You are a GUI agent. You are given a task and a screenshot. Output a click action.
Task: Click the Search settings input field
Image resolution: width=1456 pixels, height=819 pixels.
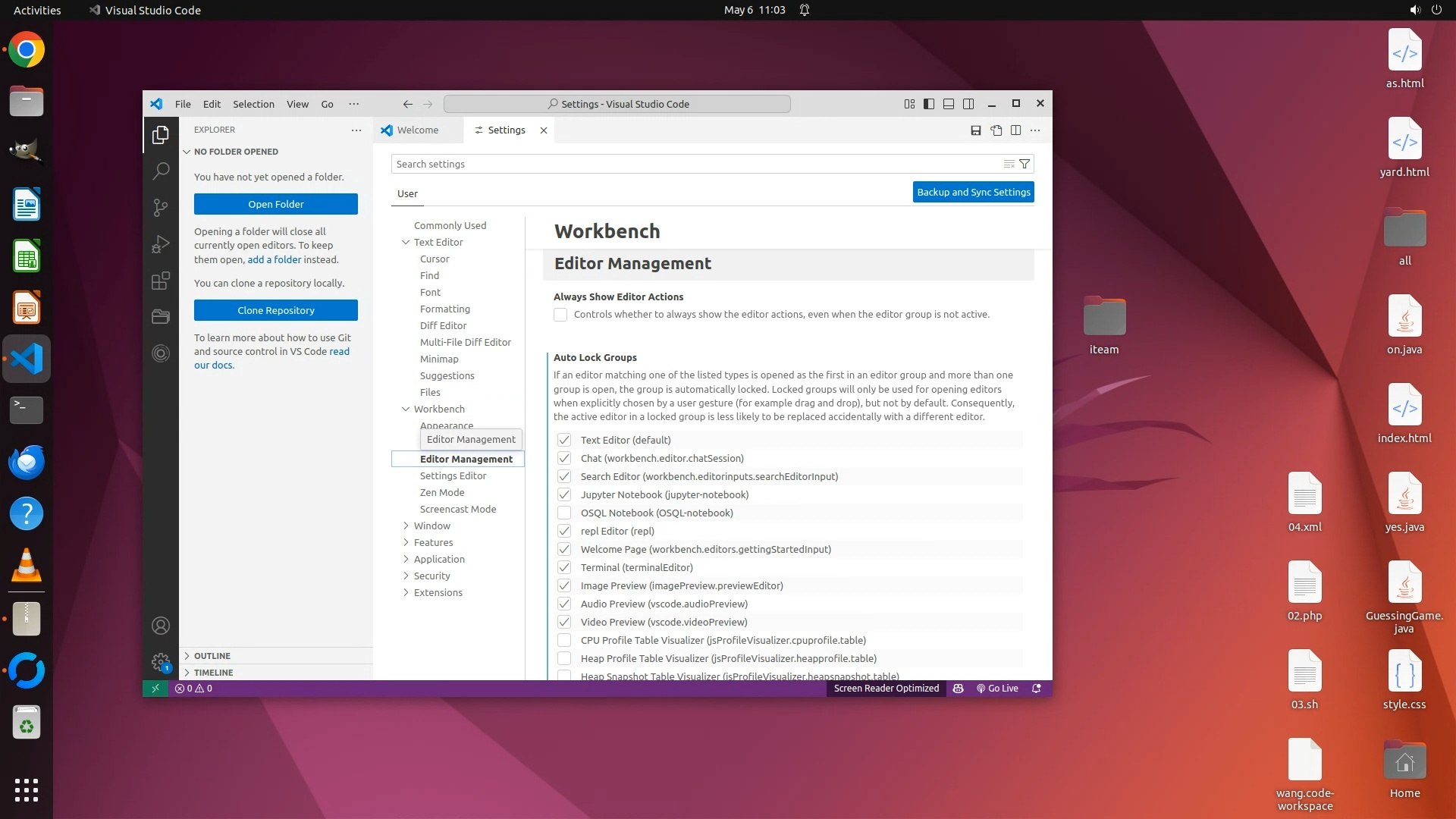click(x=694, y=164)
